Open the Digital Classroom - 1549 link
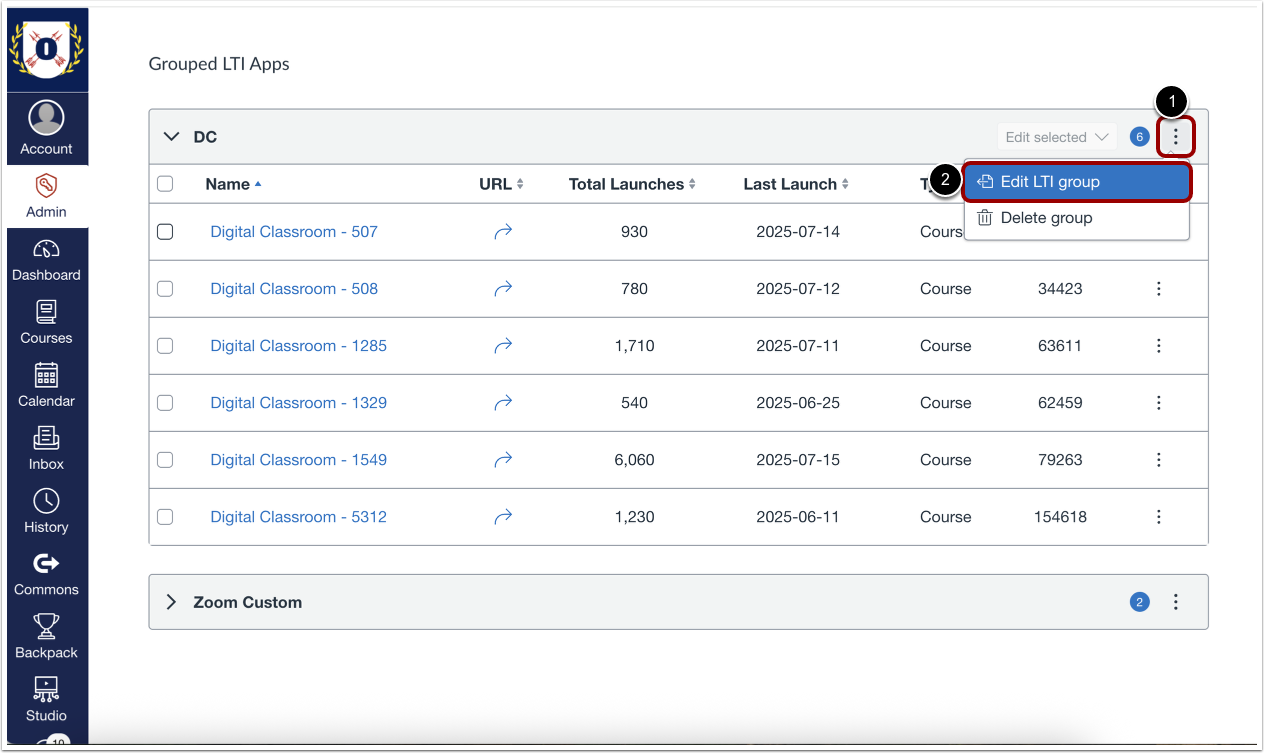This screenshot has width=1264, height=753. 298,460
